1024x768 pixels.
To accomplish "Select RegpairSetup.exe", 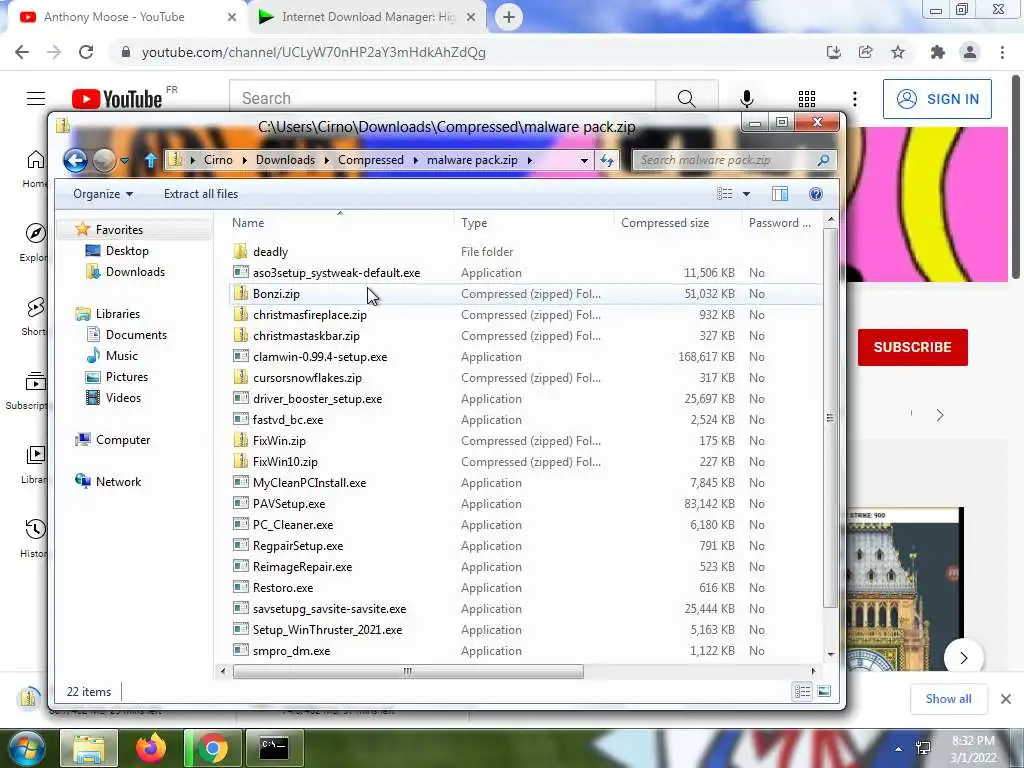I will coord(298,545).
